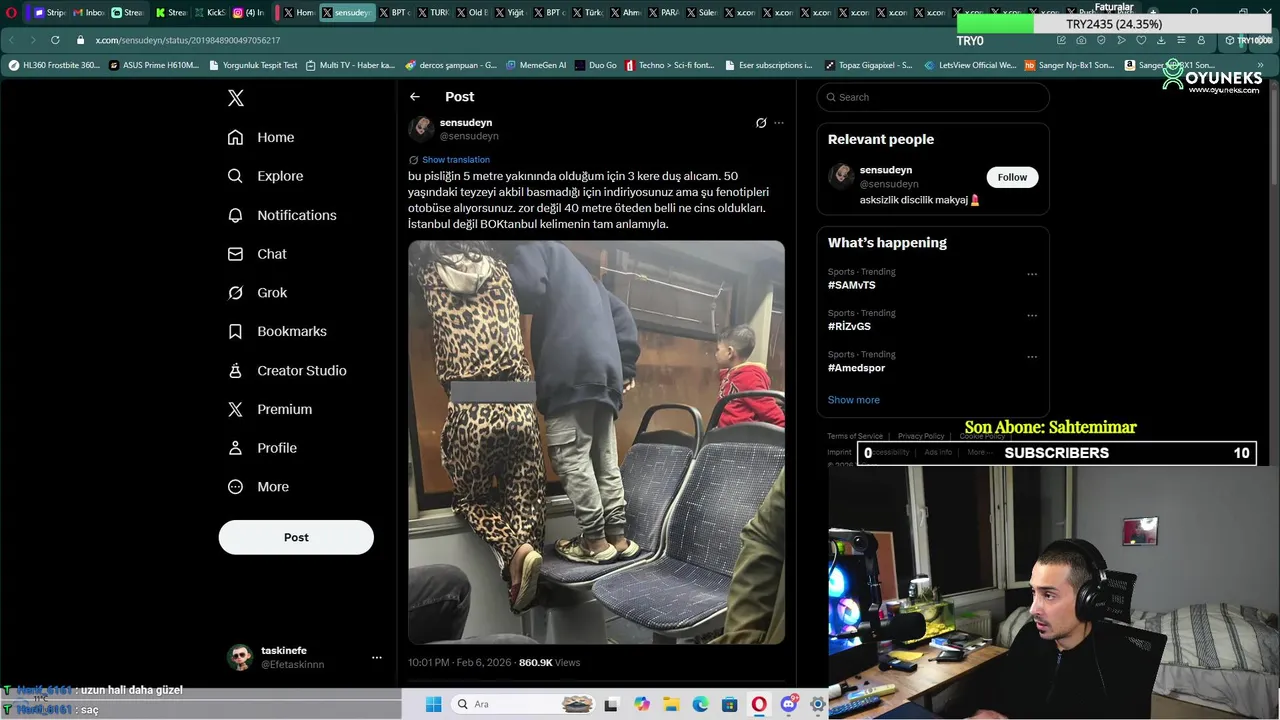The image size is (1280, 720).
Task: Click the back arrow beside Post heading
Action: pos(415,97)
